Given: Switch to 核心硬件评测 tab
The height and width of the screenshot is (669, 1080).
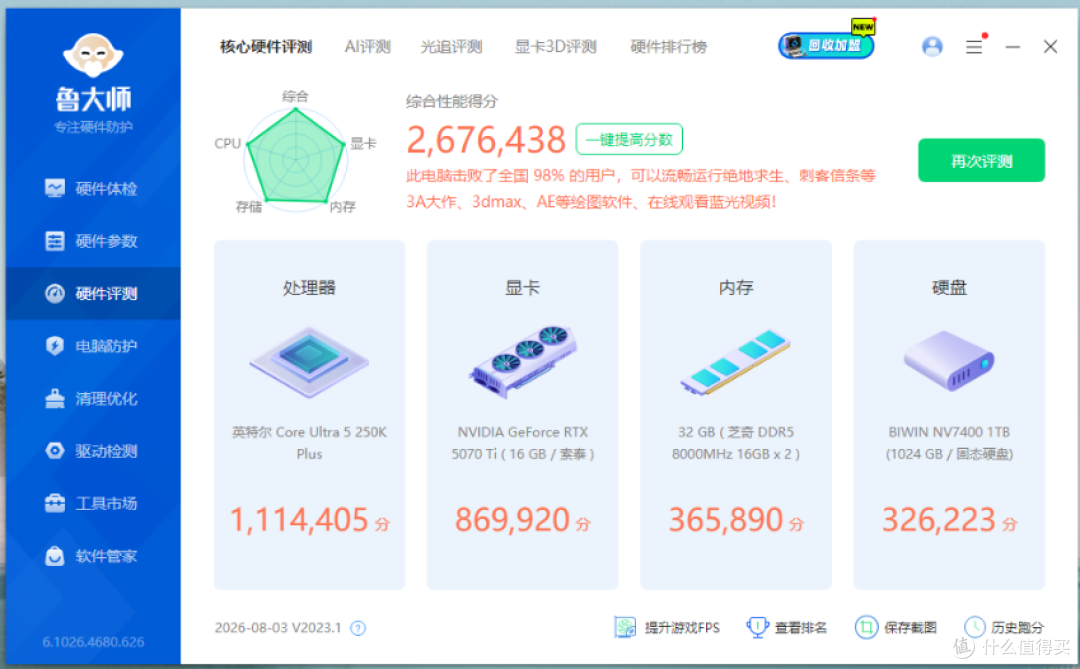Looking at the screenshot, I should pyautogui.click(x=266, y=47).
